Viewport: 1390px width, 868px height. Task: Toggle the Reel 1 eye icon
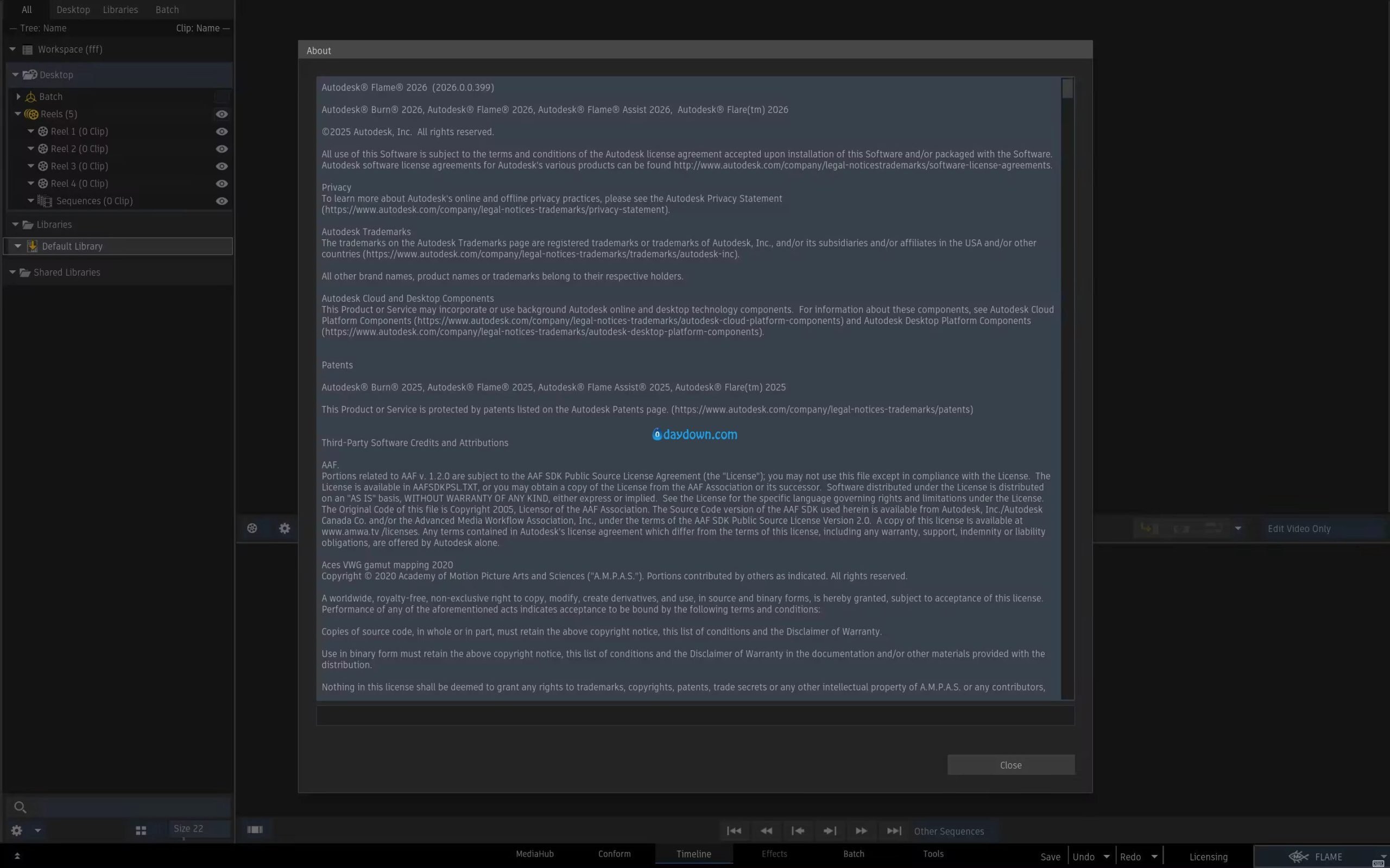click(222, 131)
